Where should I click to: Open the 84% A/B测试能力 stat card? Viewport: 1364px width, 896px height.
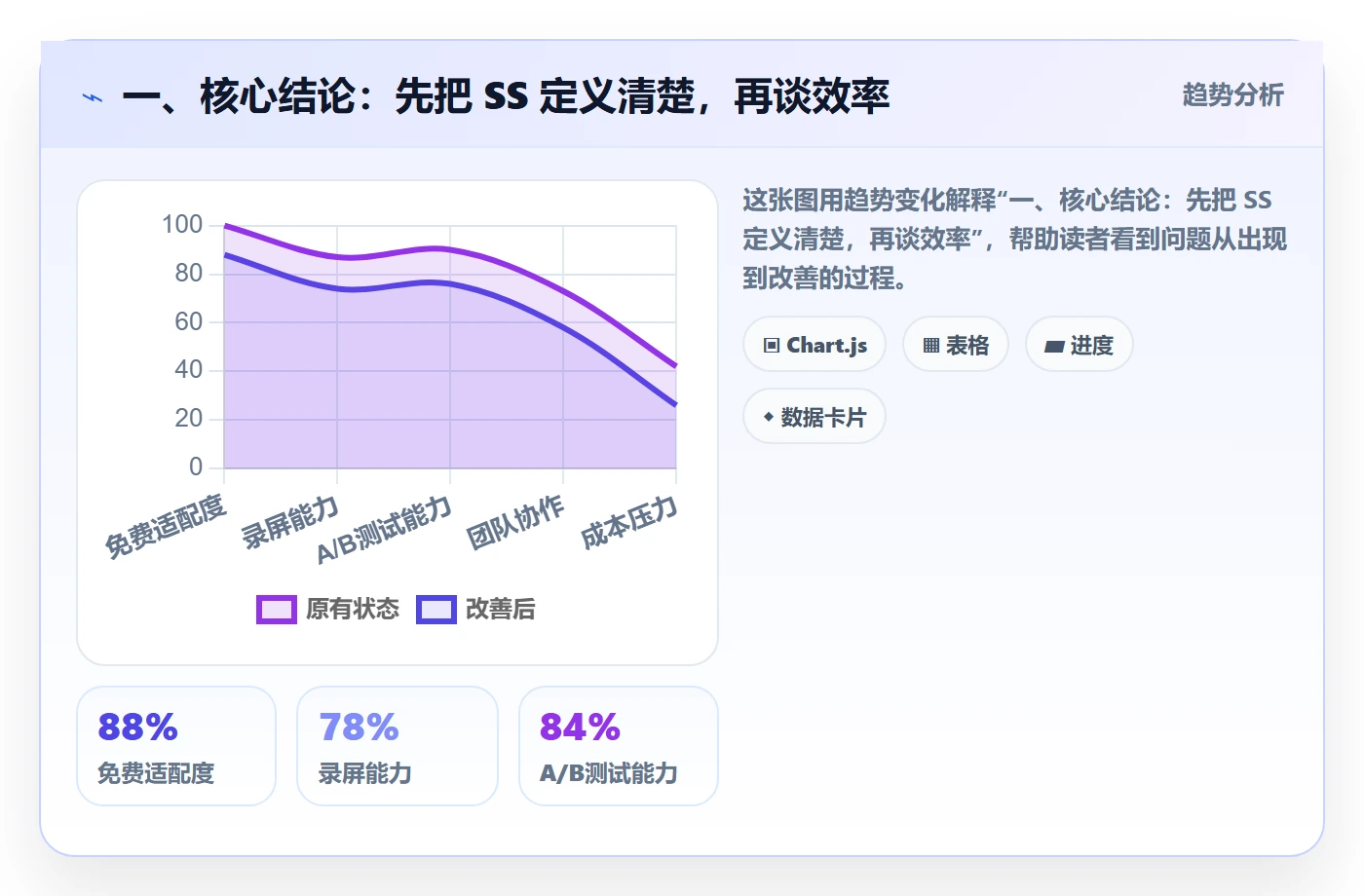(619, 746)
